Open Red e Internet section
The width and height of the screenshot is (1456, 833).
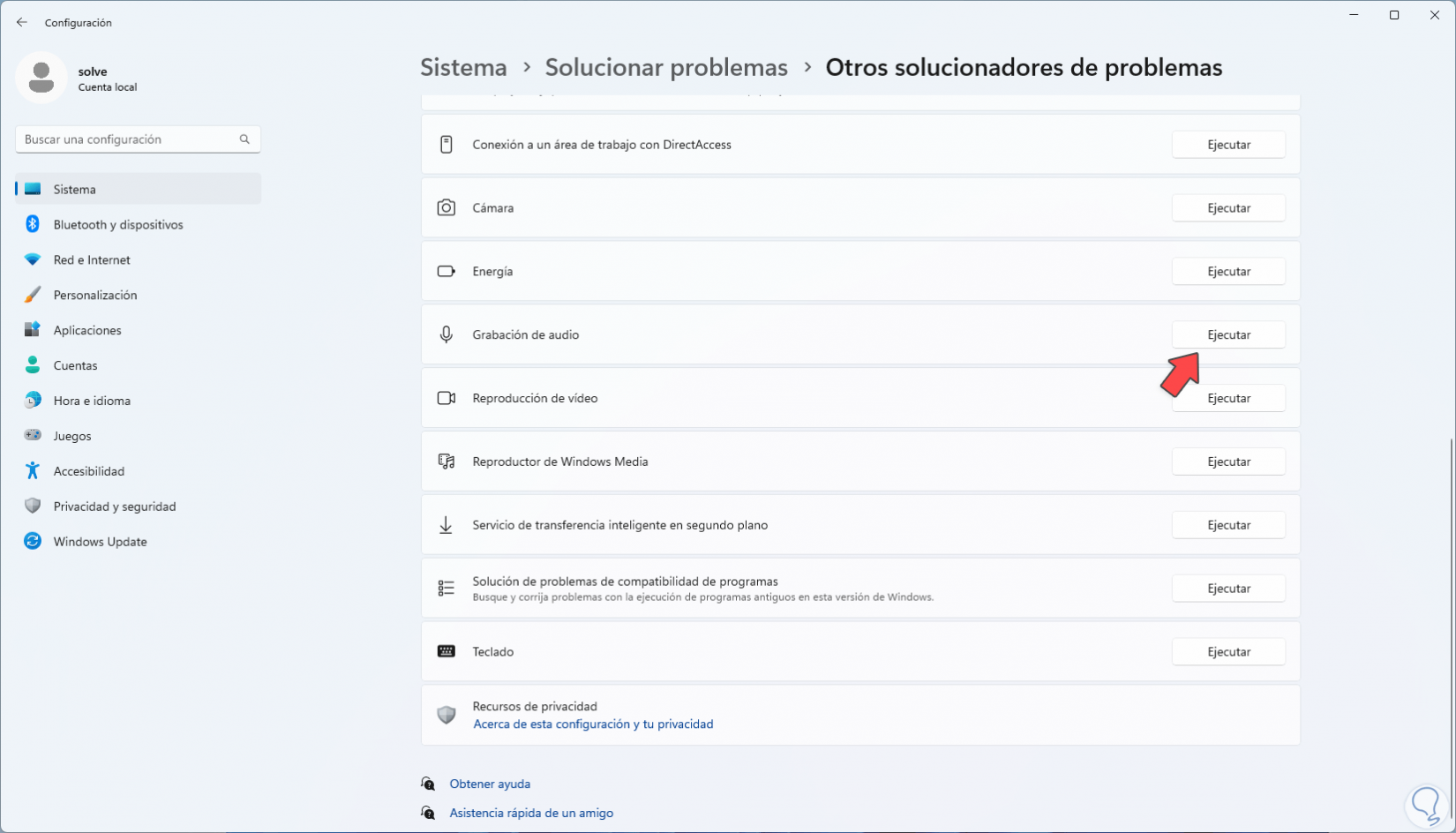(92, 260)
